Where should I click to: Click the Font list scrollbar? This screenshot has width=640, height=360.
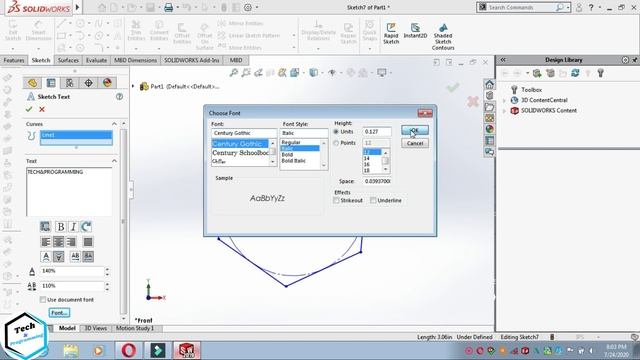[273, 153]
